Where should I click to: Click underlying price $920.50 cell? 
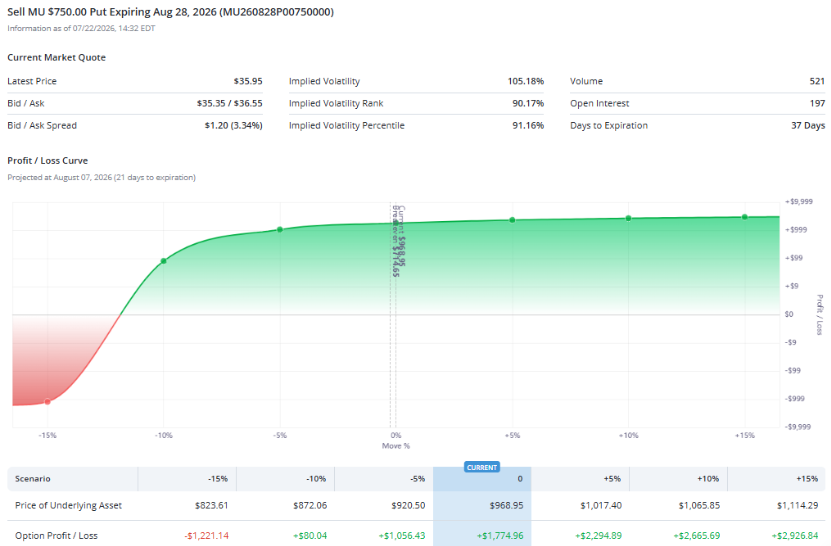408,505
